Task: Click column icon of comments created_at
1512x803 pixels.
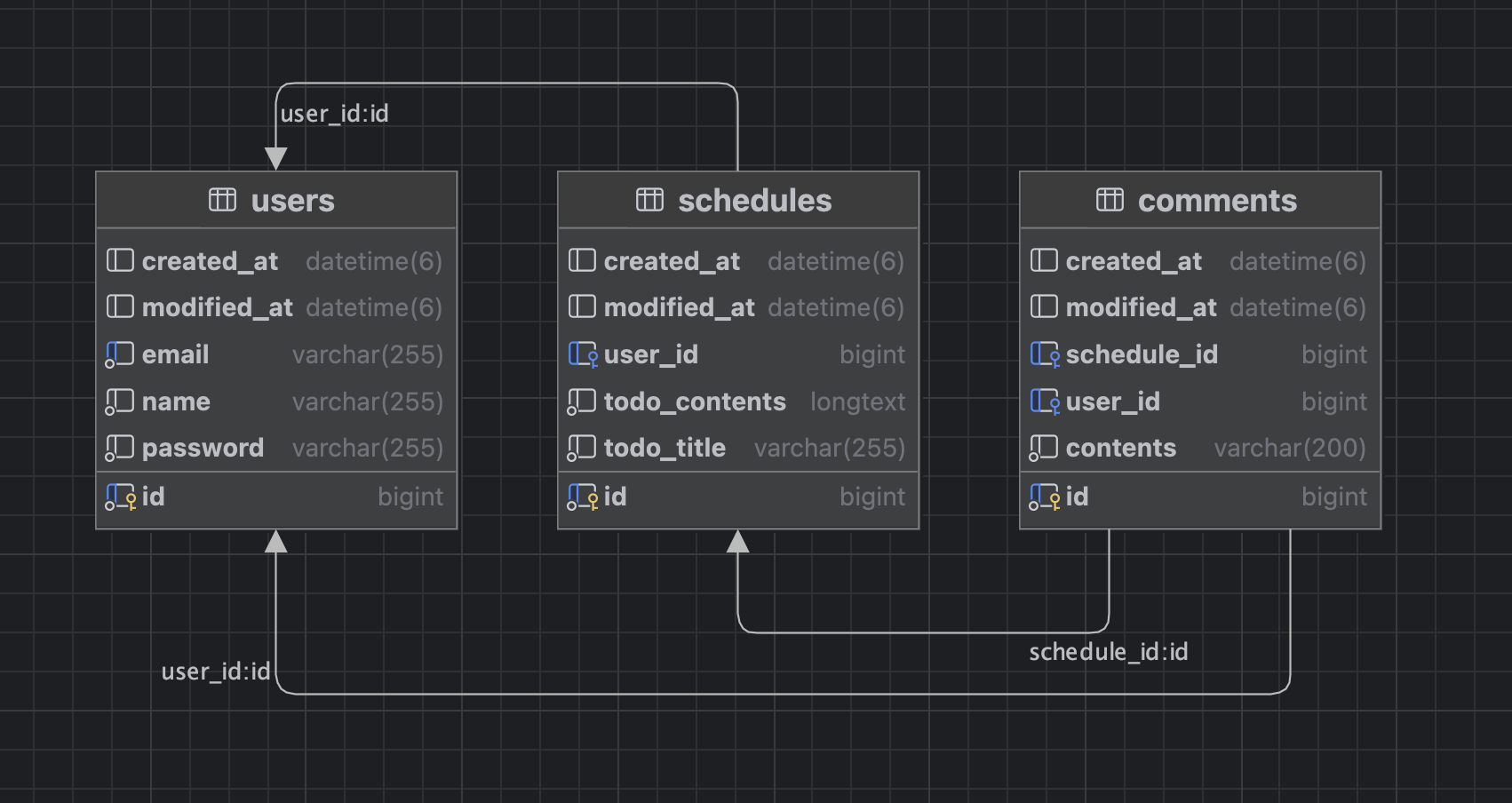Action: coord(1044,260)
